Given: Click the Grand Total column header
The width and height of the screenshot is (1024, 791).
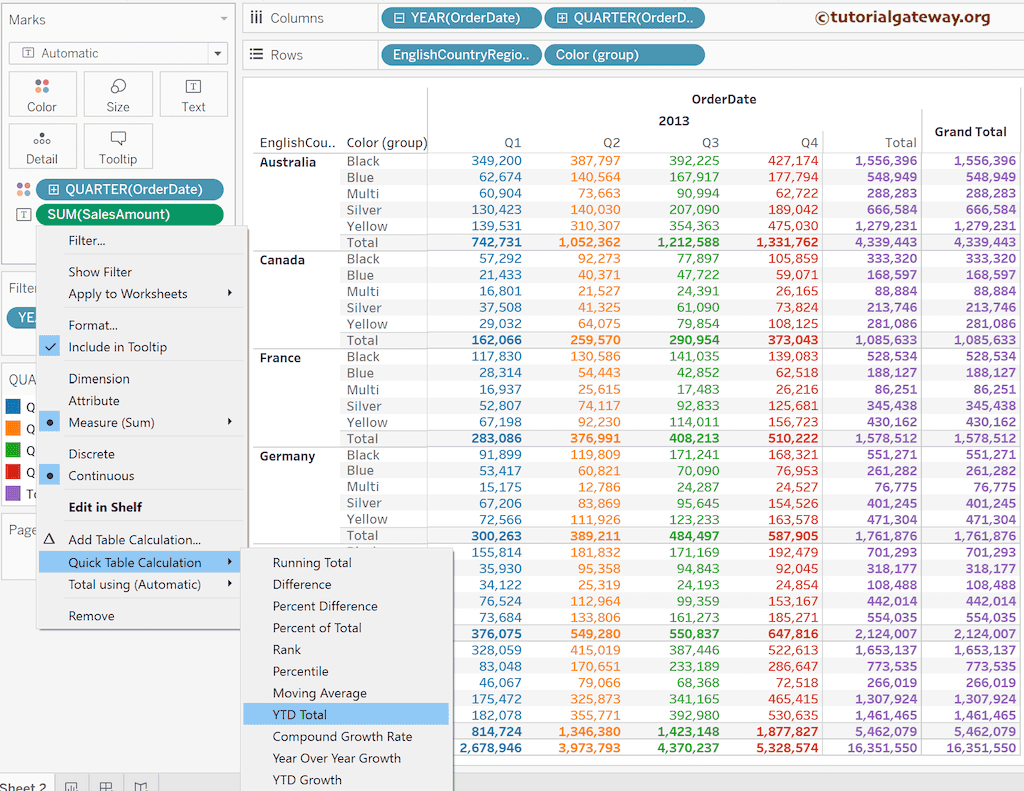Looking at the screenshot, I should coord(969,131).
